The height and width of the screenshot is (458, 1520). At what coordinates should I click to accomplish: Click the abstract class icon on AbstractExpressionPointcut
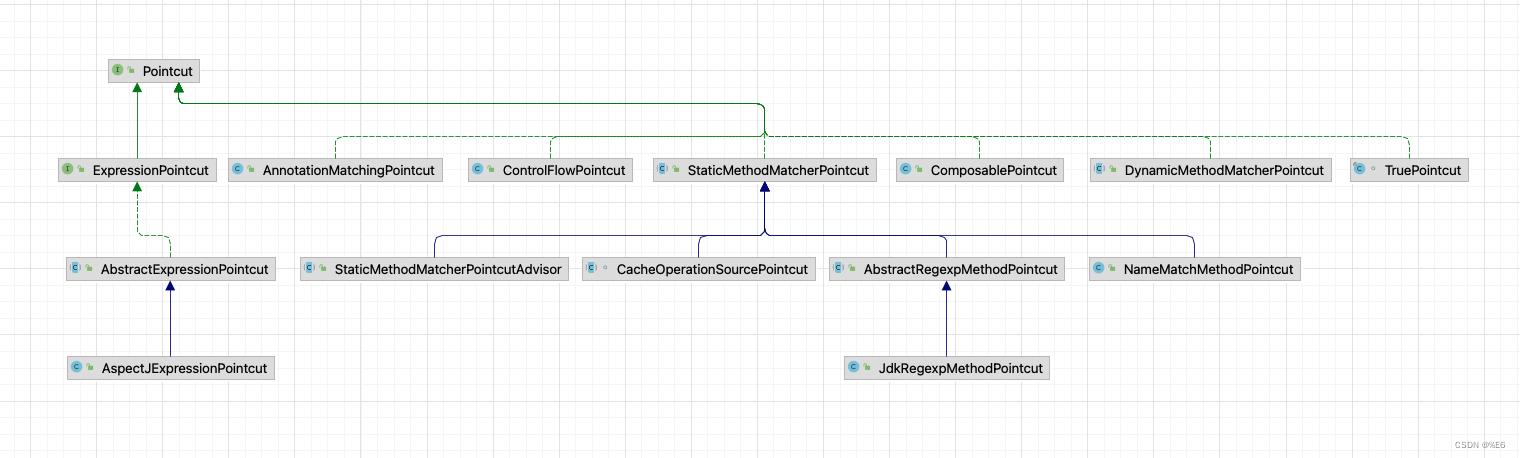[x=76, y=269]
